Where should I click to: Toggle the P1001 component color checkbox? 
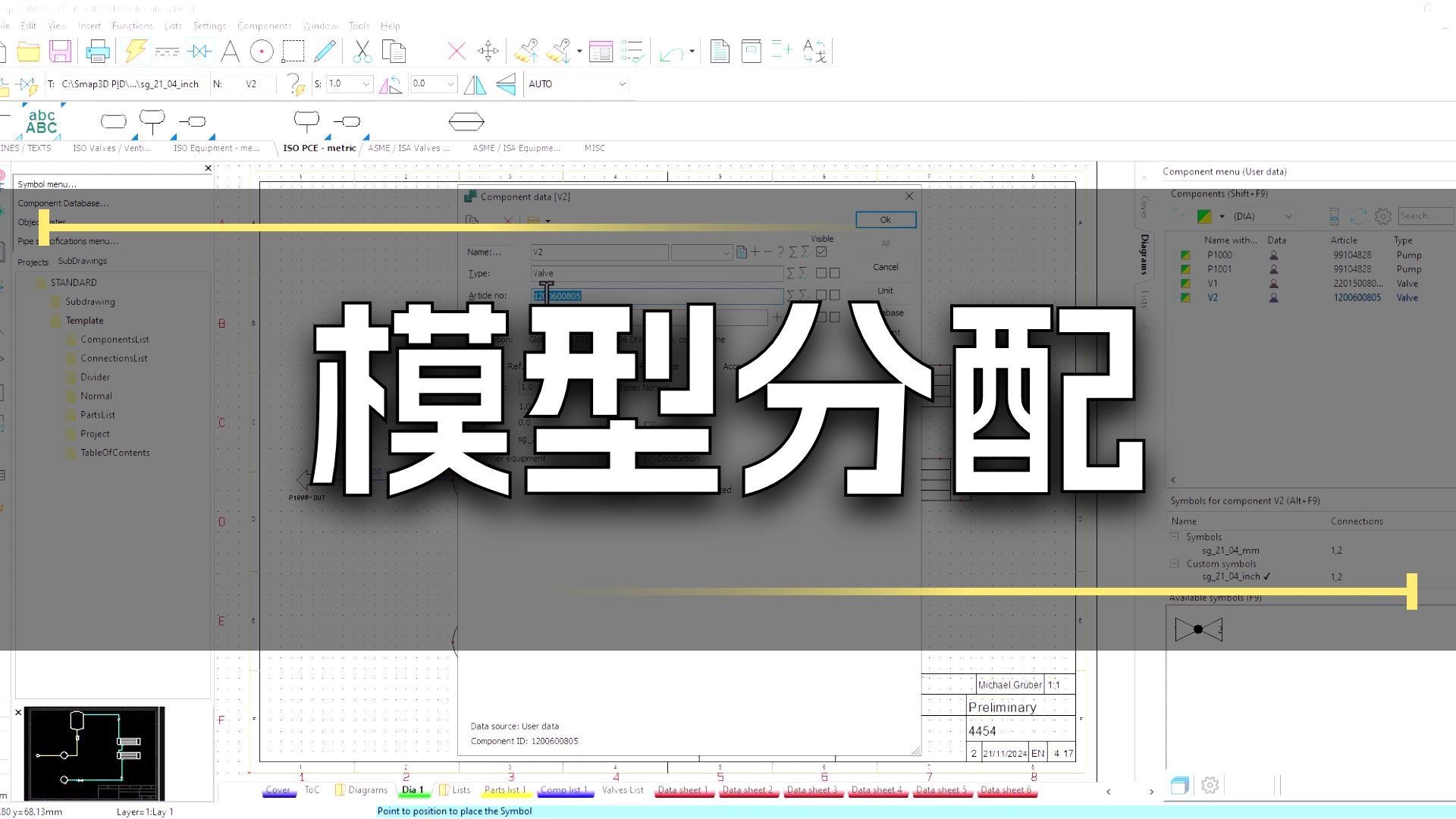[1185, 269]
